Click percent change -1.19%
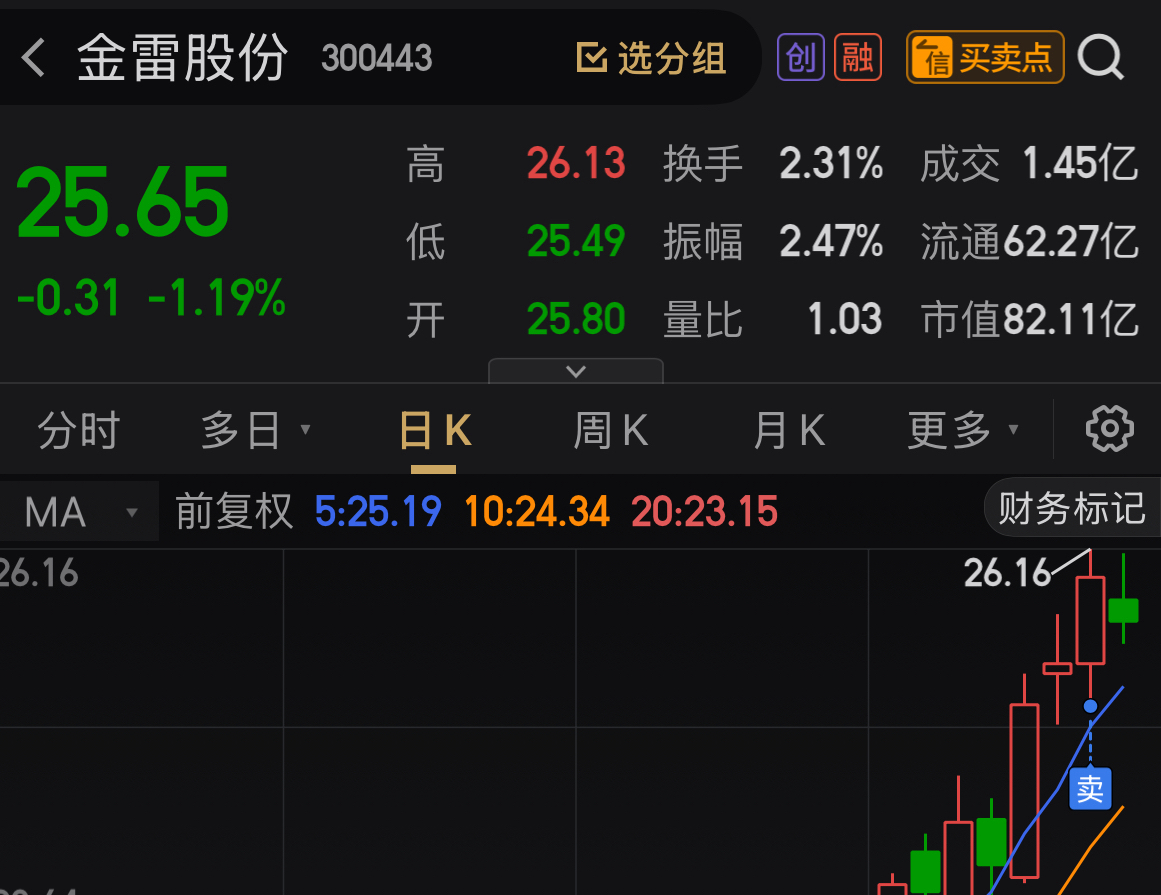The width and height of the screenshot is (1161, 895). (x=216, y=298)
